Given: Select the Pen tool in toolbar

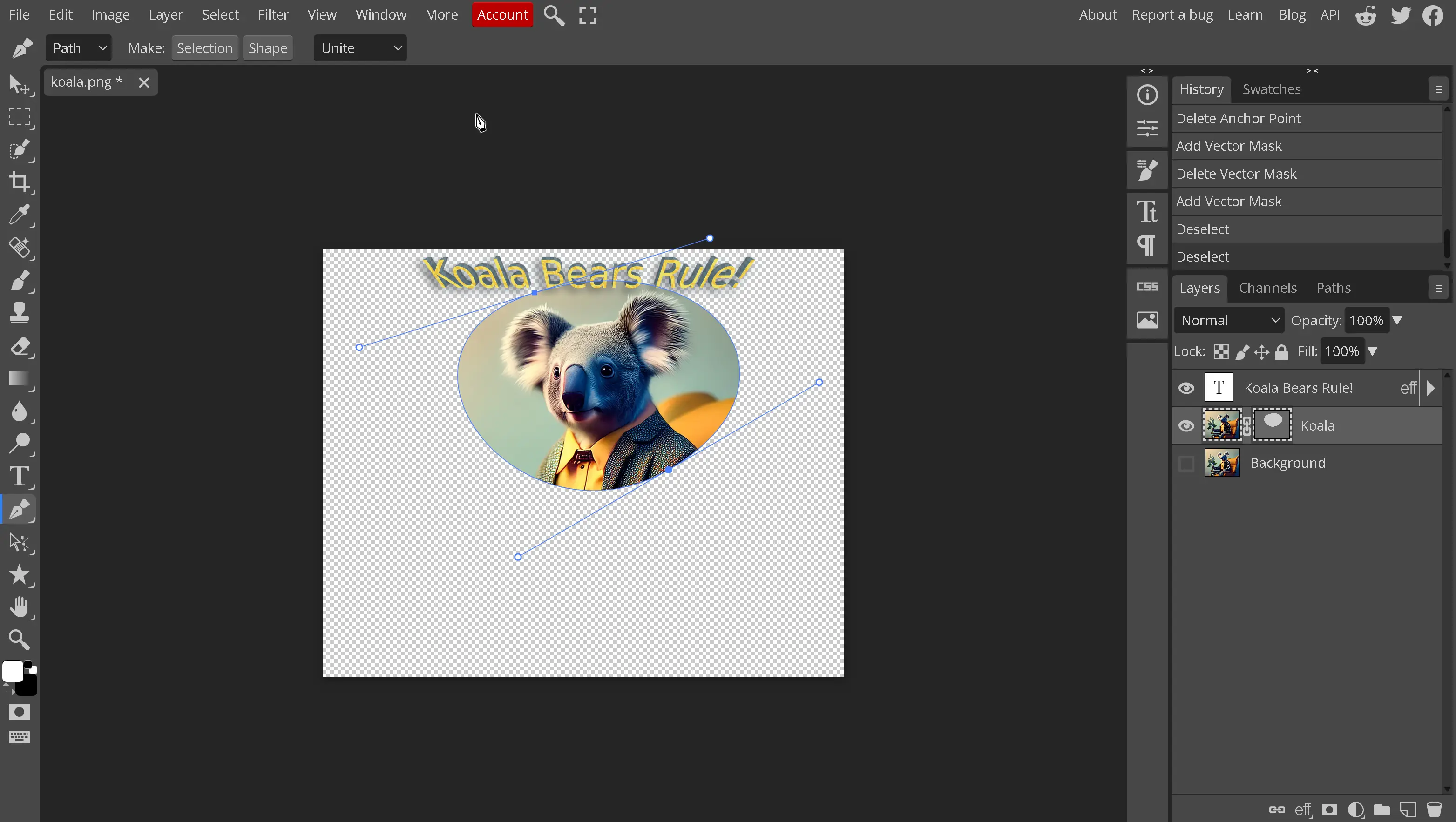Looking at the screenshot, I should tap(19, 510).
